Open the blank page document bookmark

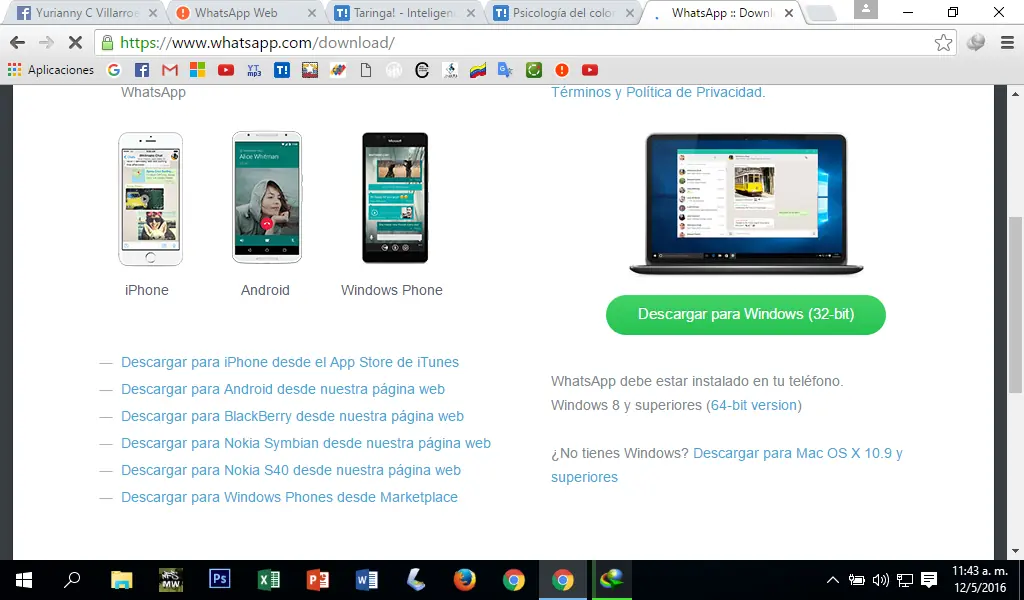click(x=366, y=70)
